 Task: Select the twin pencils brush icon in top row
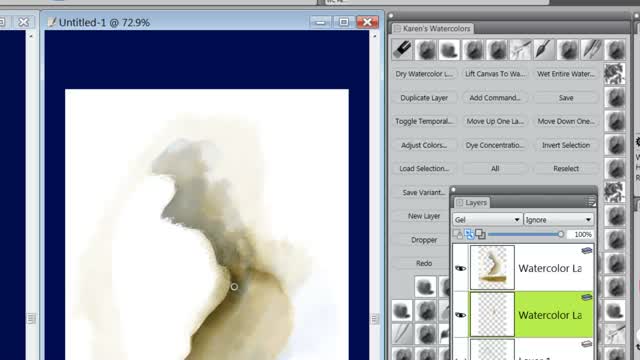[591, 50]
